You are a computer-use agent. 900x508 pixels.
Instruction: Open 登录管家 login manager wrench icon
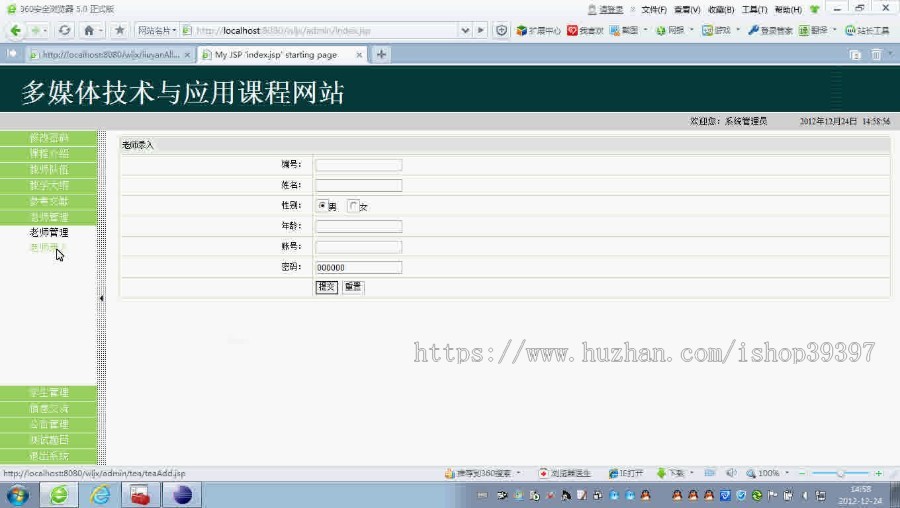[753, 30]
